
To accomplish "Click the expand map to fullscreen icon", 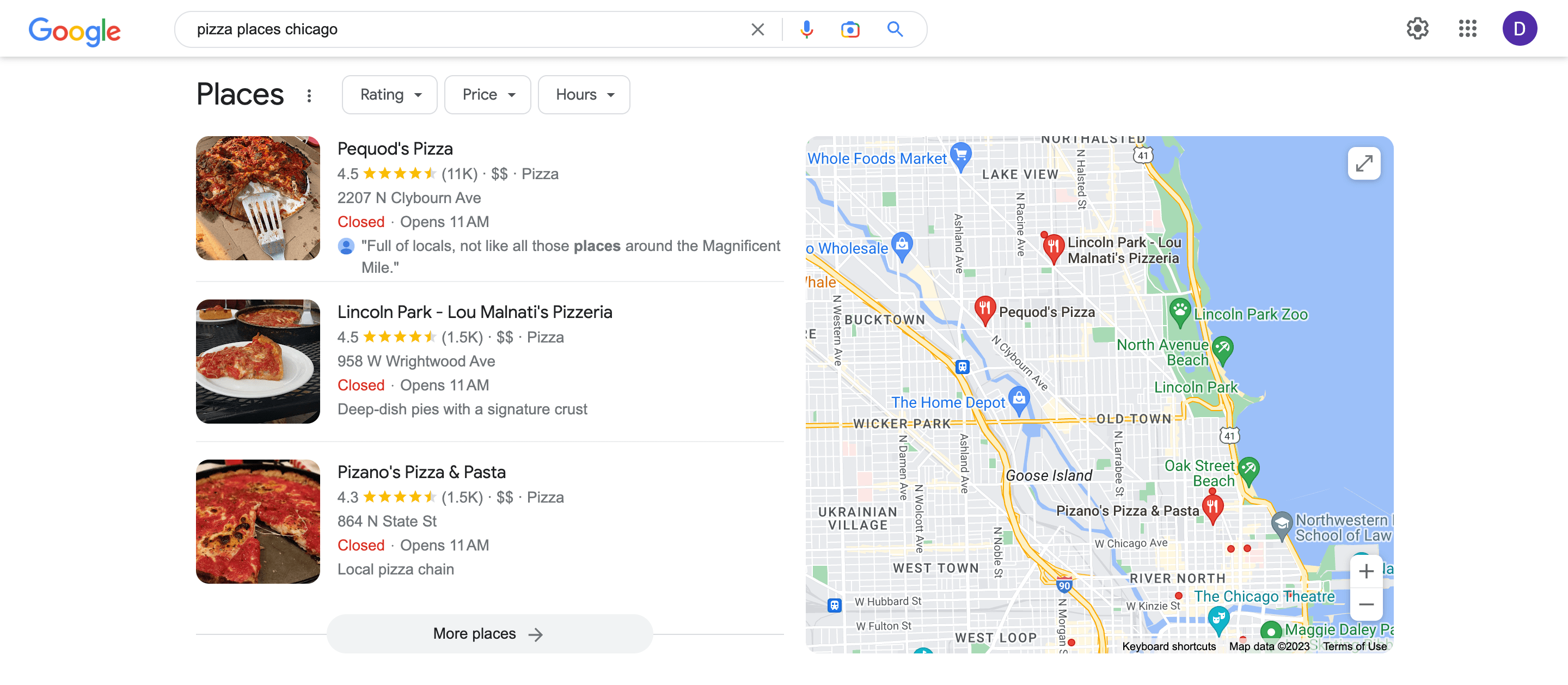I will (1362, 163).
